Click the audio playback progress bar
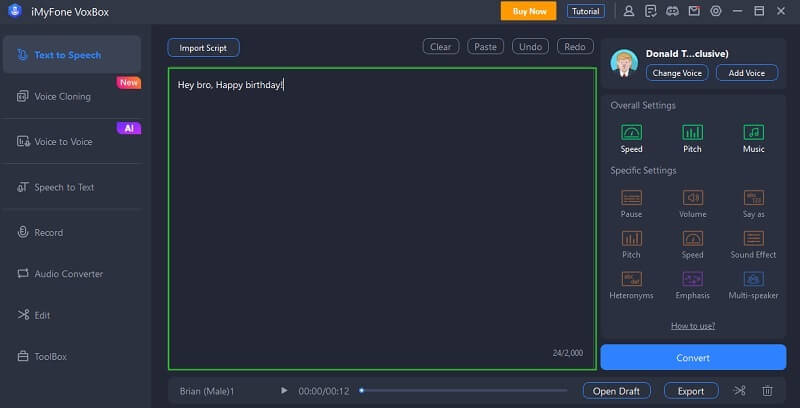The height and width of the screenshot is (408, 800). pos(463,391)
